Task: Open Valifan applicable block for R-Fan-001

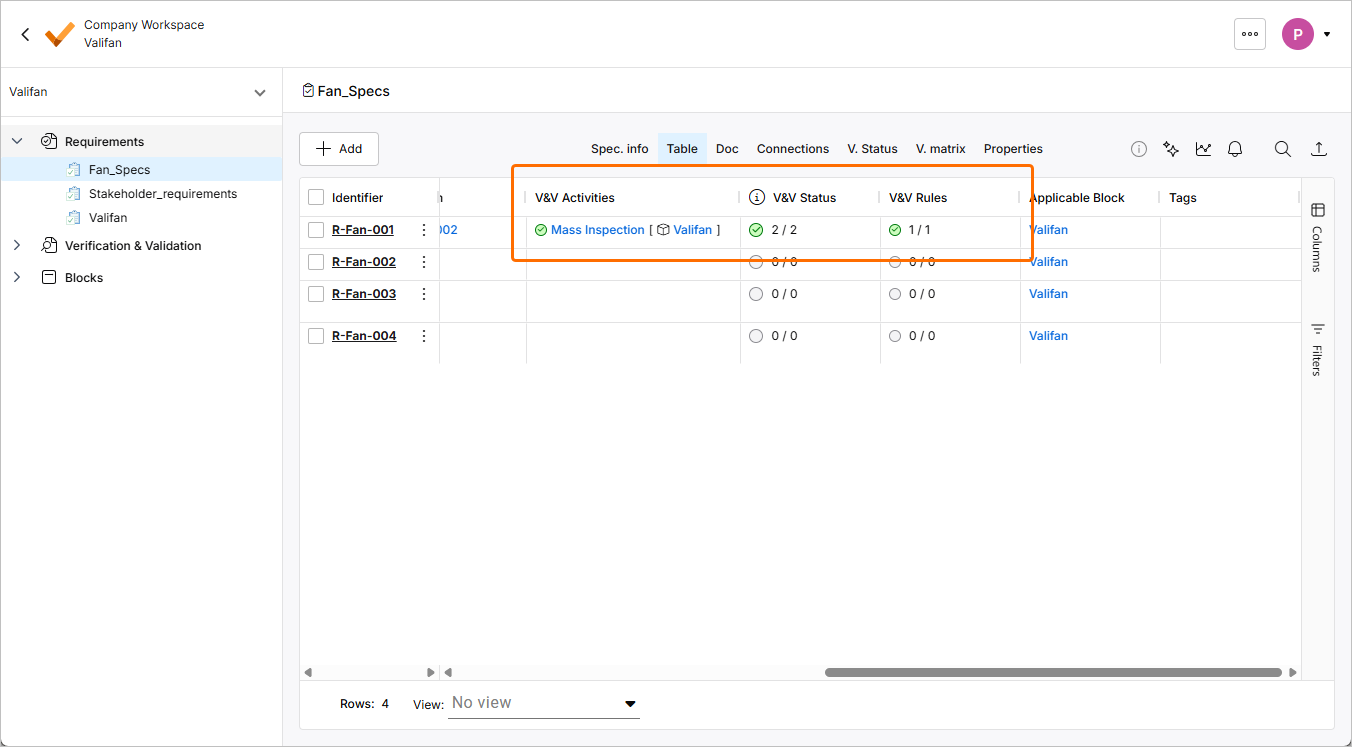Action: pyautogui.click(x=1048, y=230)
